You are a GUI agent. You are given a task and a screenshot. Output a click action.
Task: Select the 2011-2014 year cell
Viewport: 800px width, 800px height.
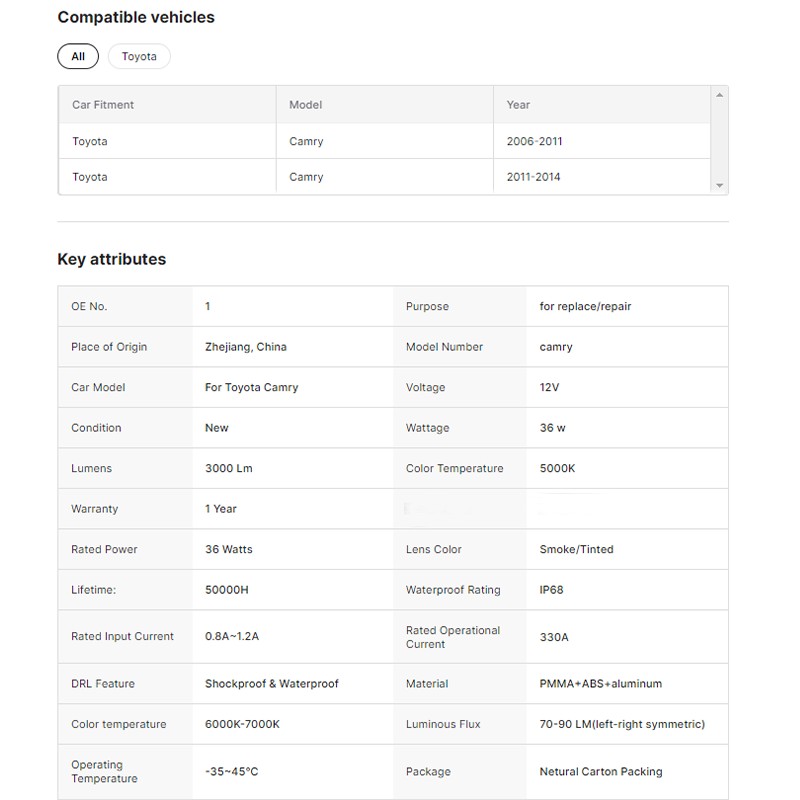[x=534, y=177]
